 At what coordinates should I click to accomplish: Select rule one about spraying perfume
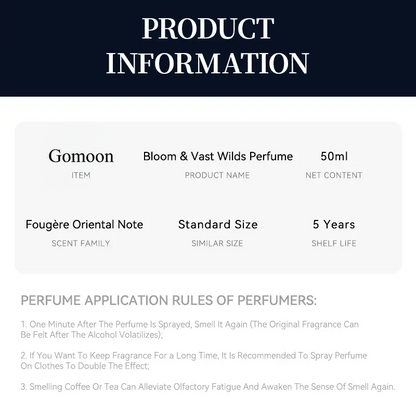coord(190,329)
